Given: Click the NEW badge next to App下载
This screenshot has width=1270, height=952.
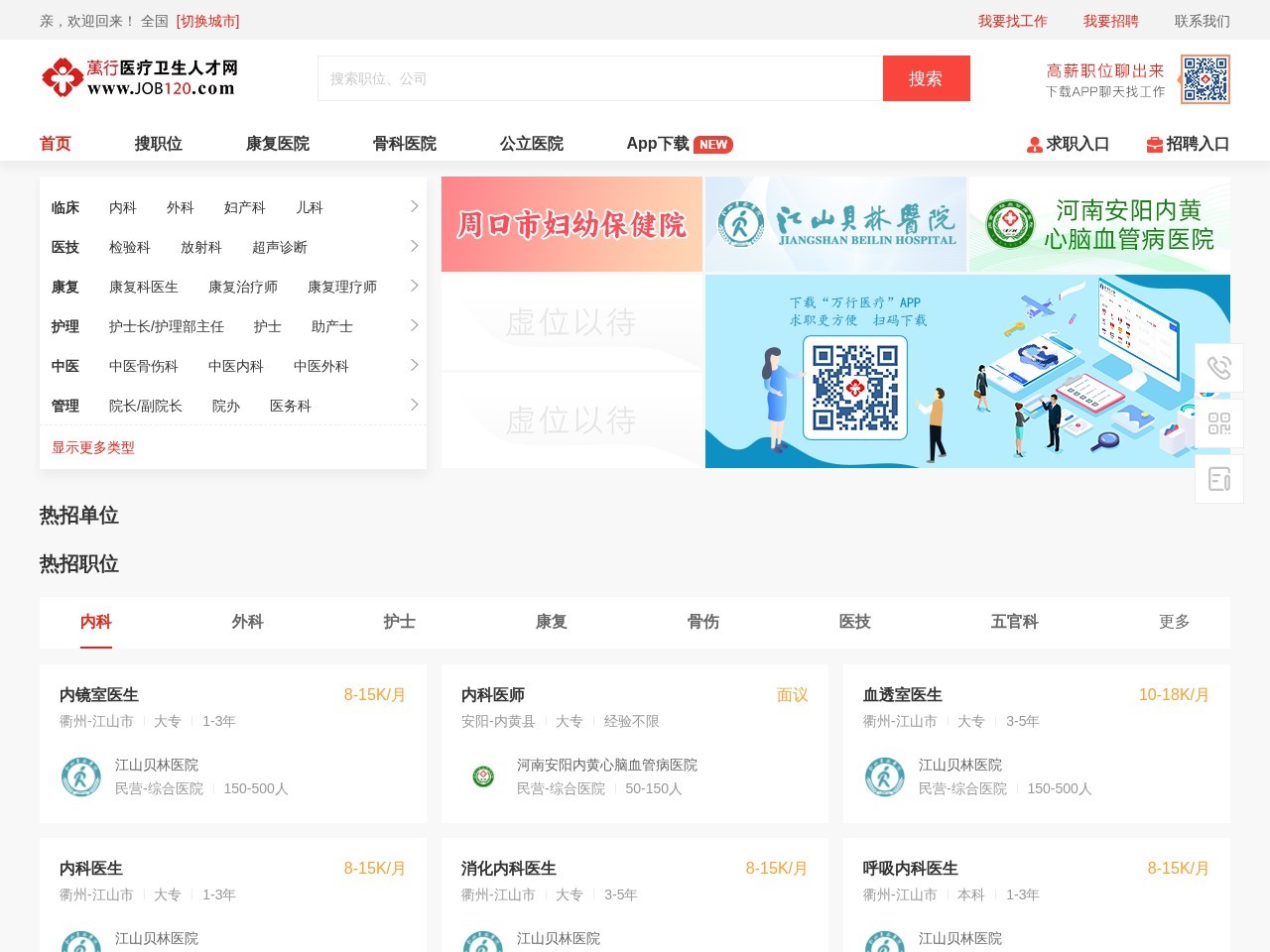Looking at the screenshot, I should coord(712,145).
